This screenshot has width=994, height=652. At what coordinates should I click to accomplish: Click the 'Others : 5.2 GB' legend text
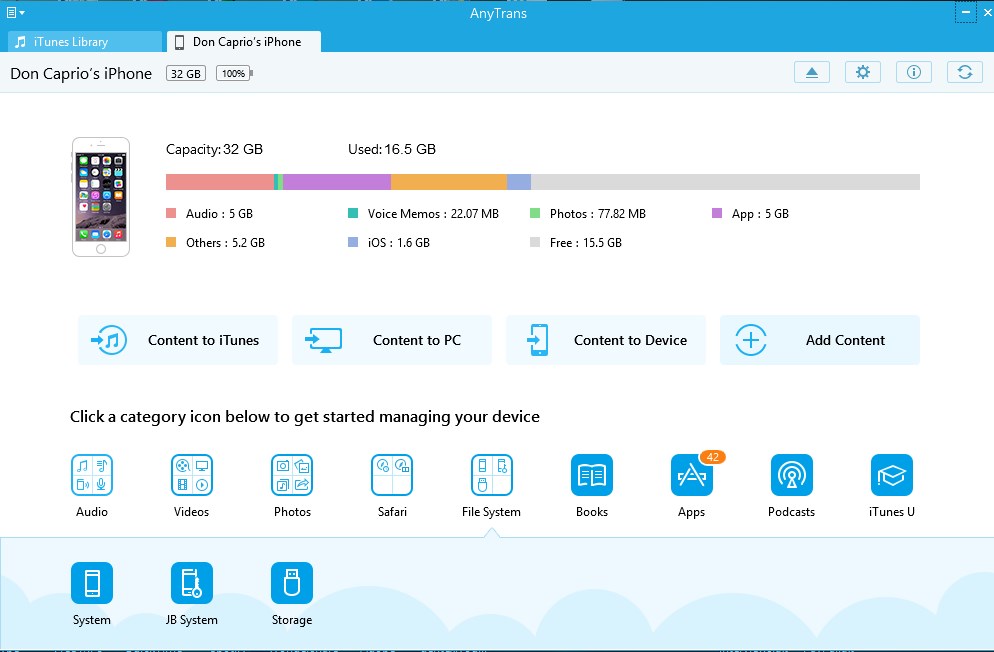click(225, 243)
